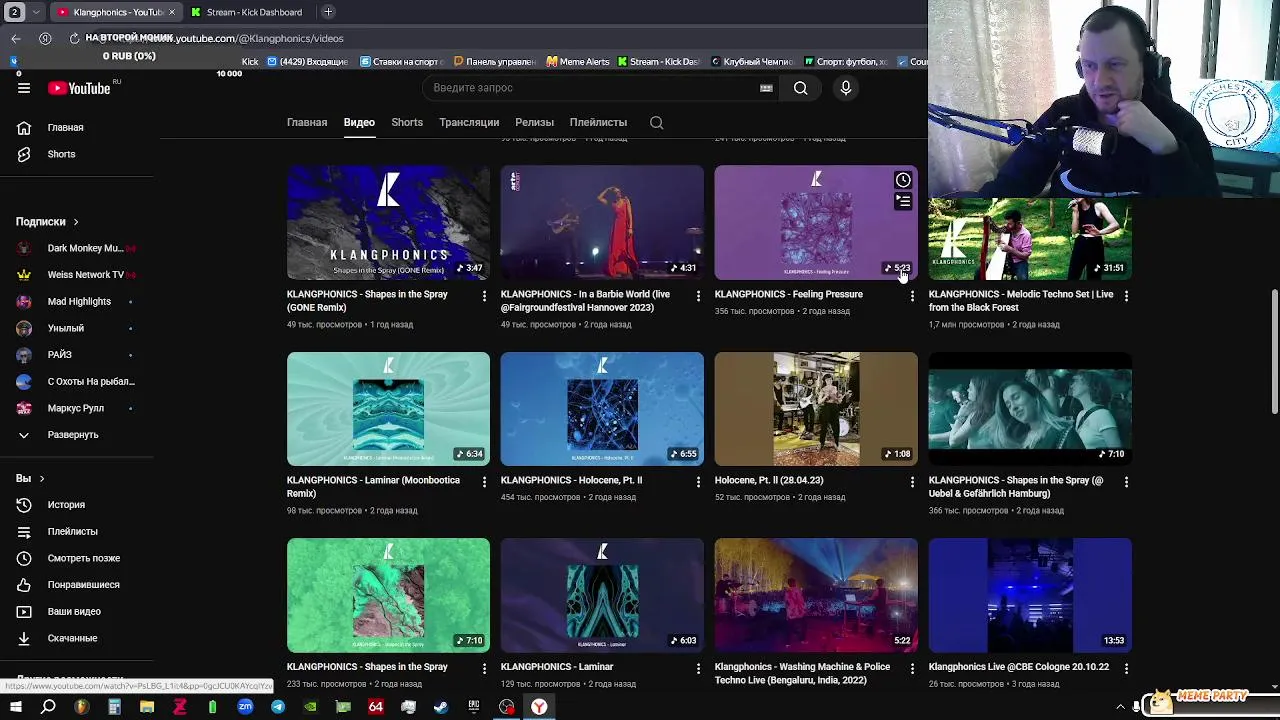Open Telegram from the taskbar
The width and height of the screenshot is (1280, 720).
pos(278,707)
